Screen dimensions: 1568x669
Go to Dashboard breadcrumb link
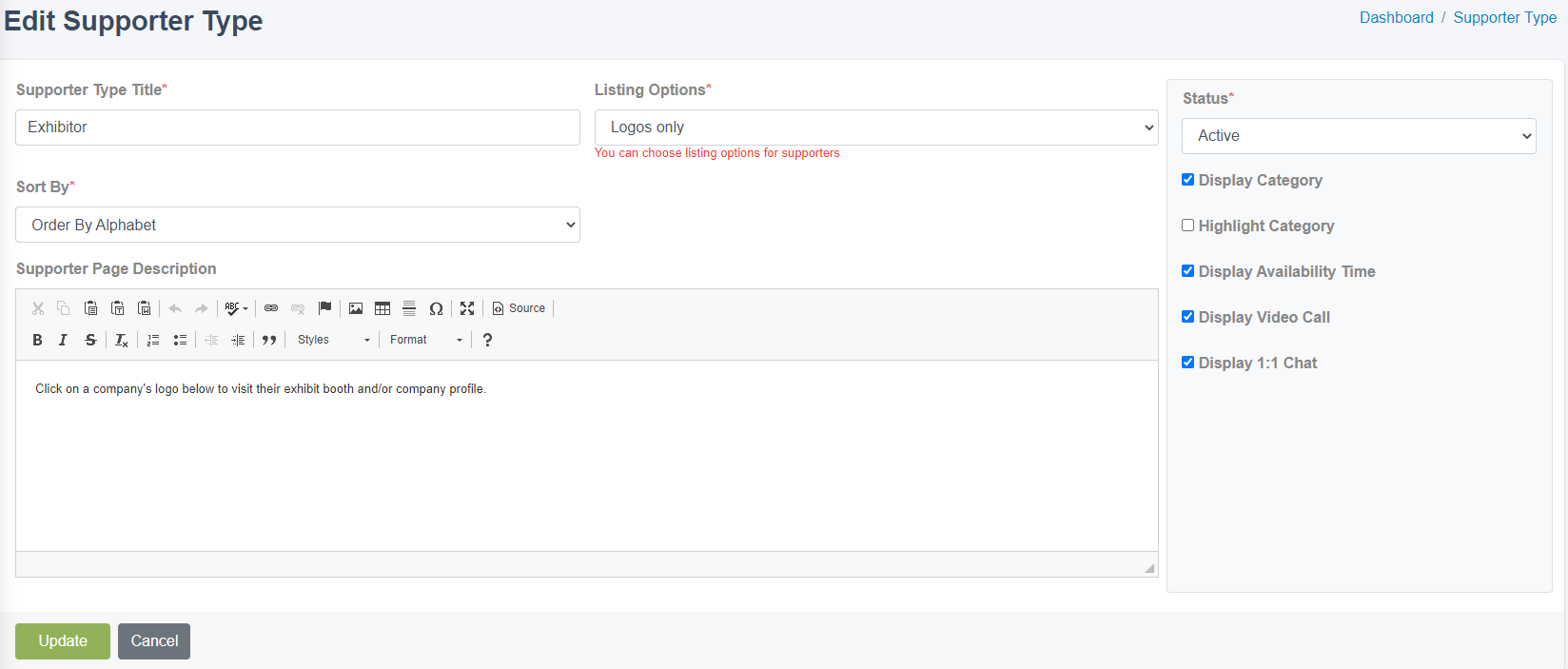tap(1396, 17)
